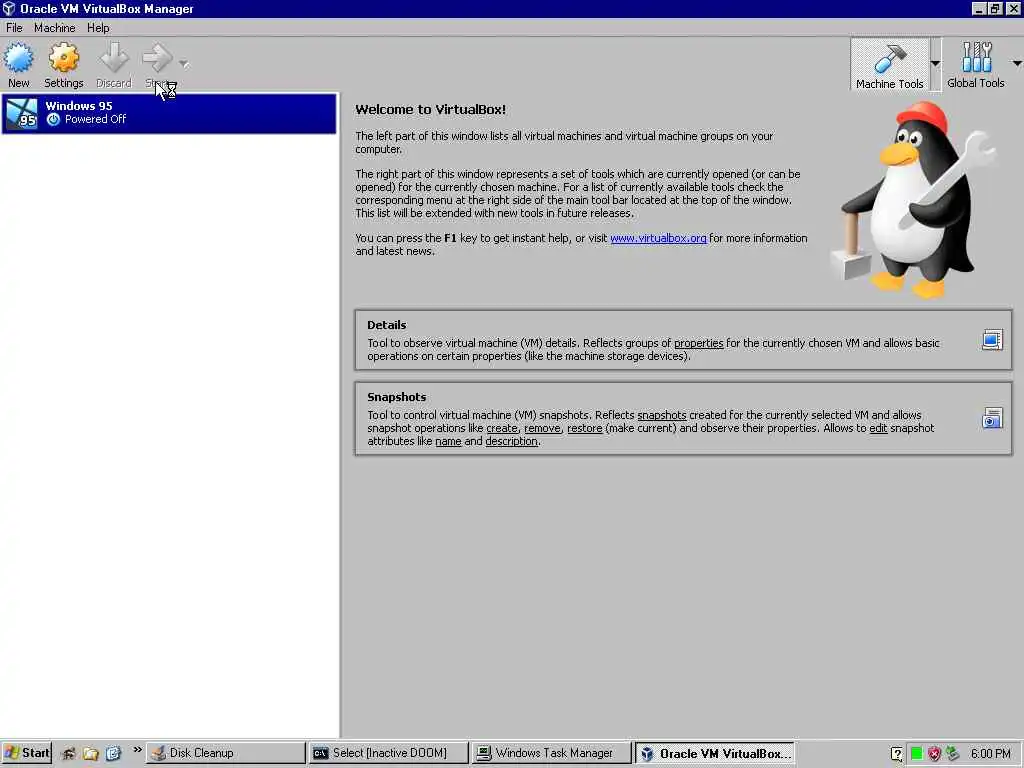Expand the Machine Tools dropdown arrow

[x=935, y=64]
